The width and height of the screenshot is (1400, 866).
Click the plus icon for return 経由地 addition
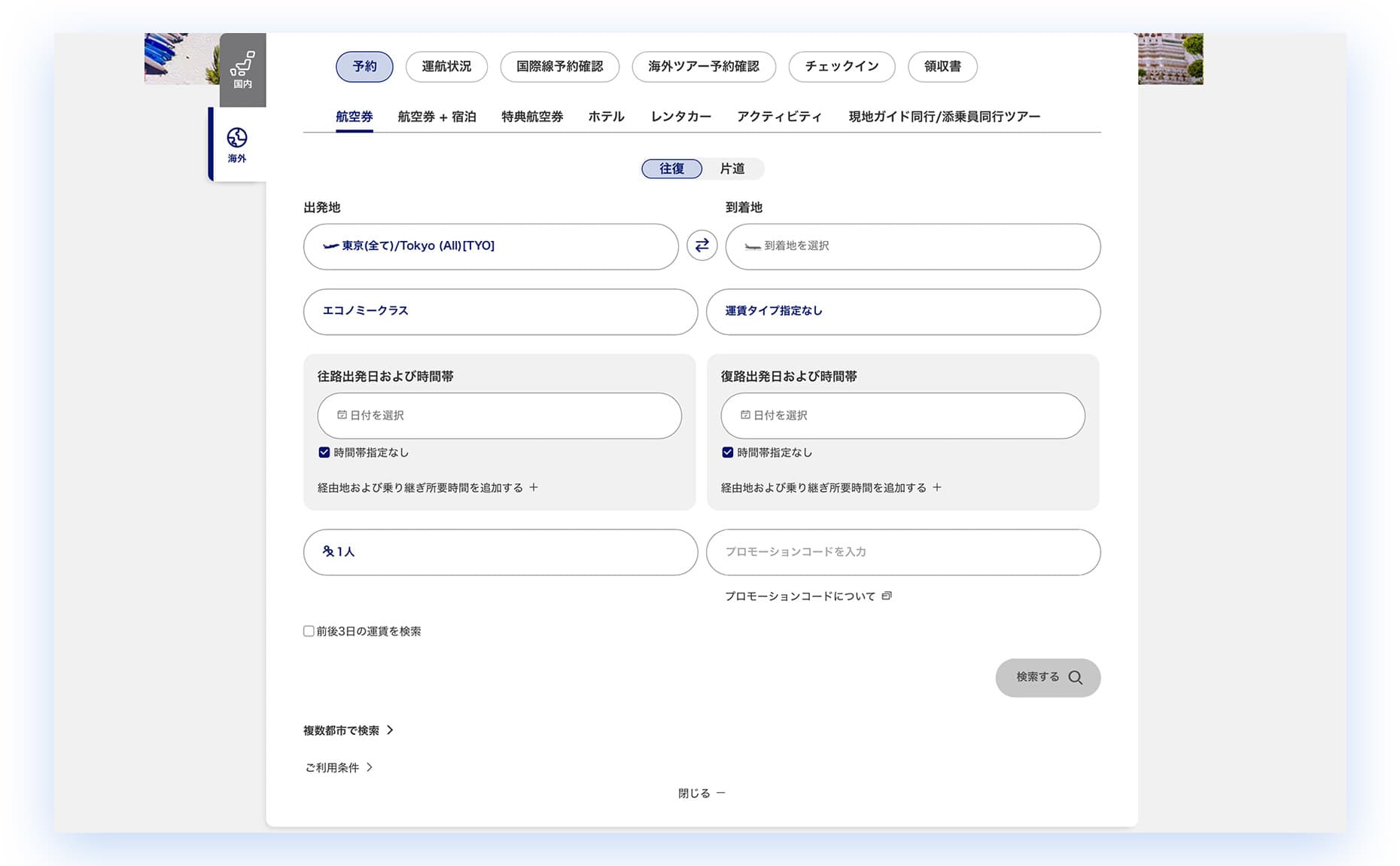(x=937, y=487)
